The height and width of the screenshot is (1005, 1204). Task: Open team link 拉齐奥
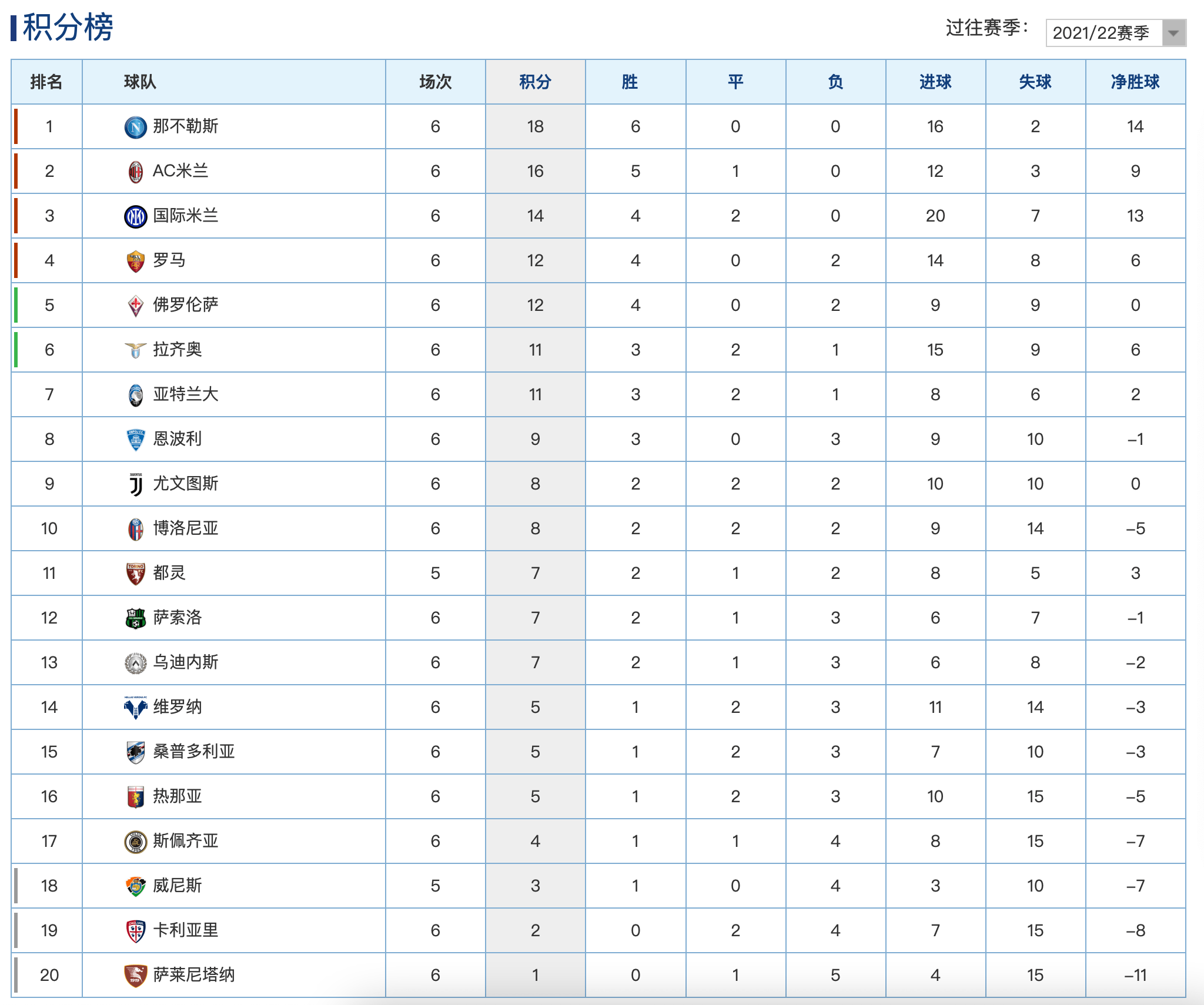177,350
